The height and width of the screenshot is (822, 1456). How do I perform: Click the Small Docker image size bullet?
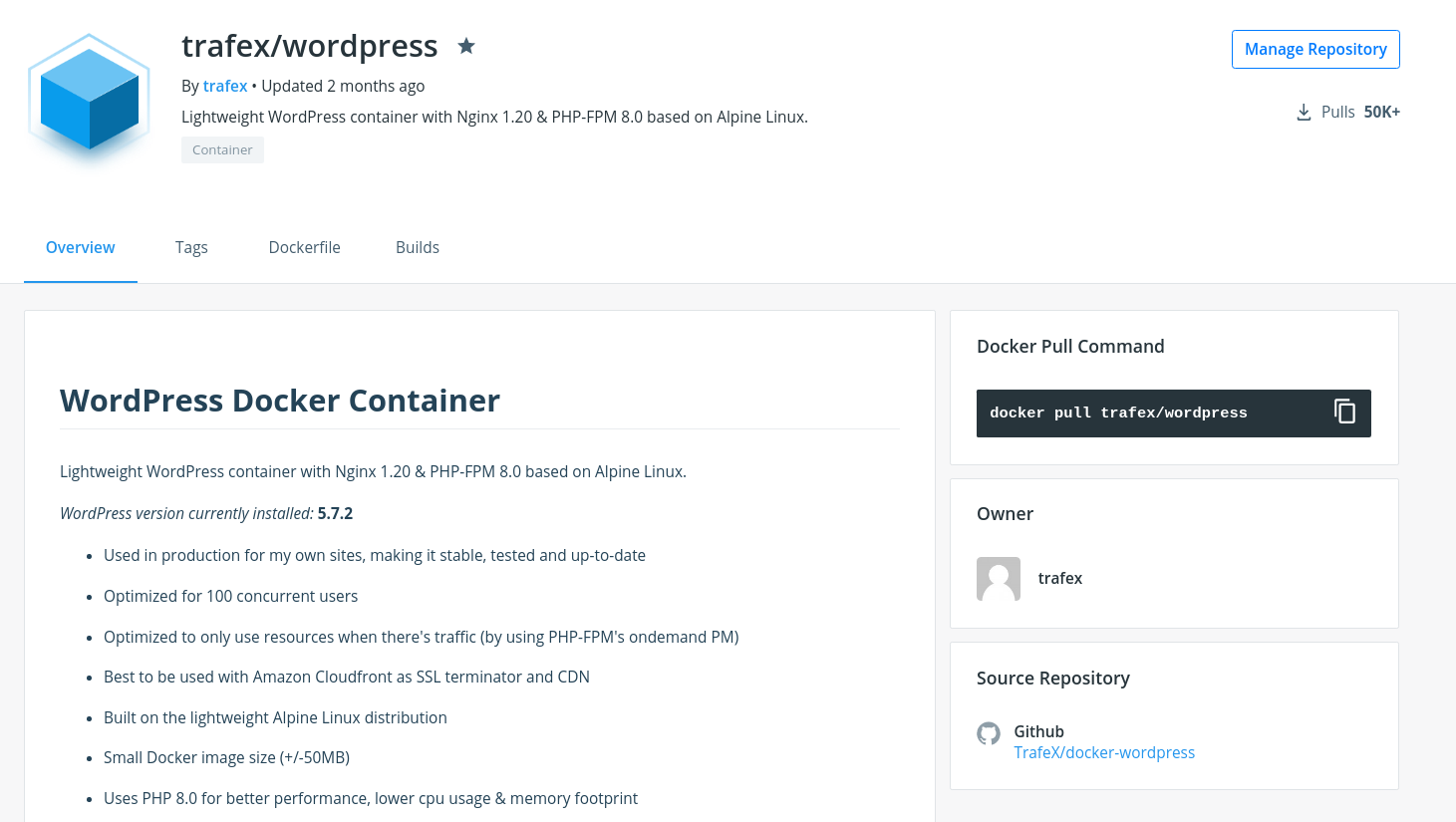pos(227,757)
